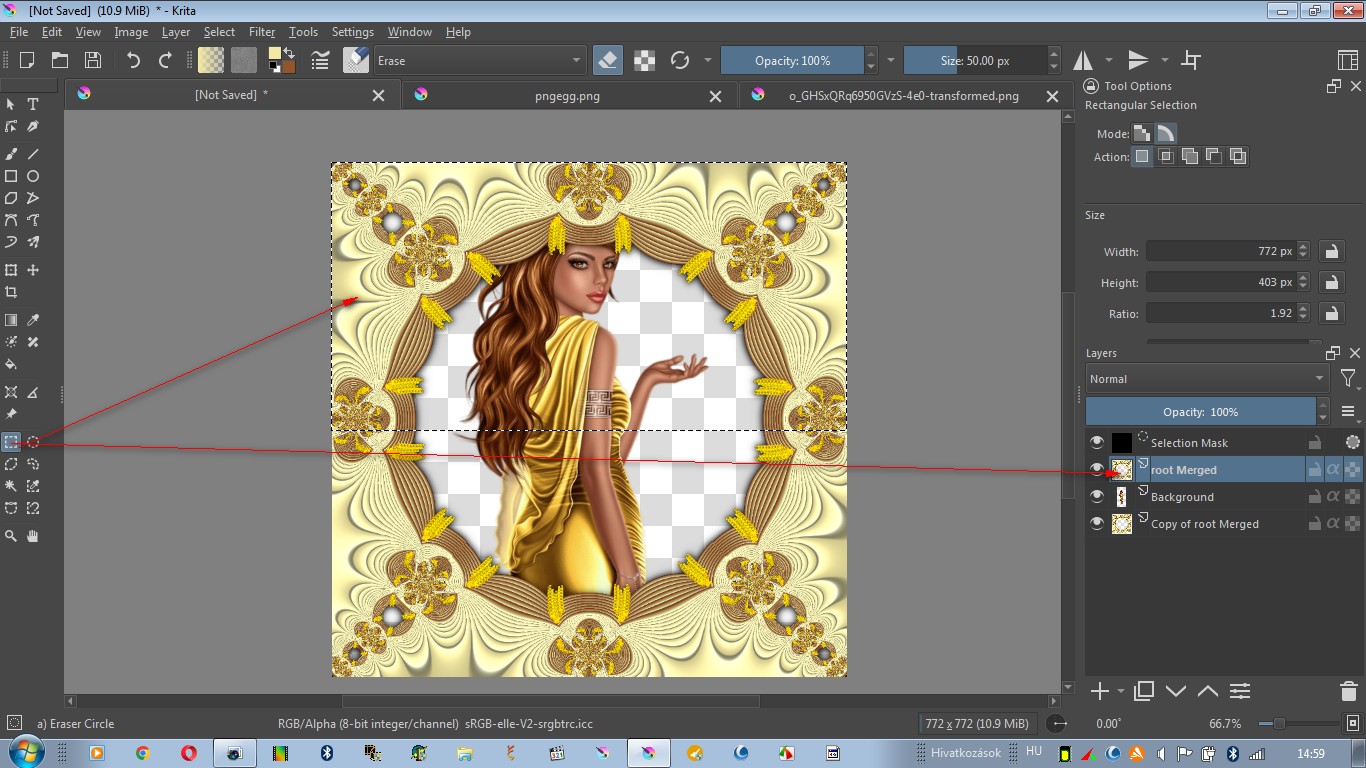Screen dimensions: 1366x768
Task: Open the Filter menu
Action: click(262, 32)
